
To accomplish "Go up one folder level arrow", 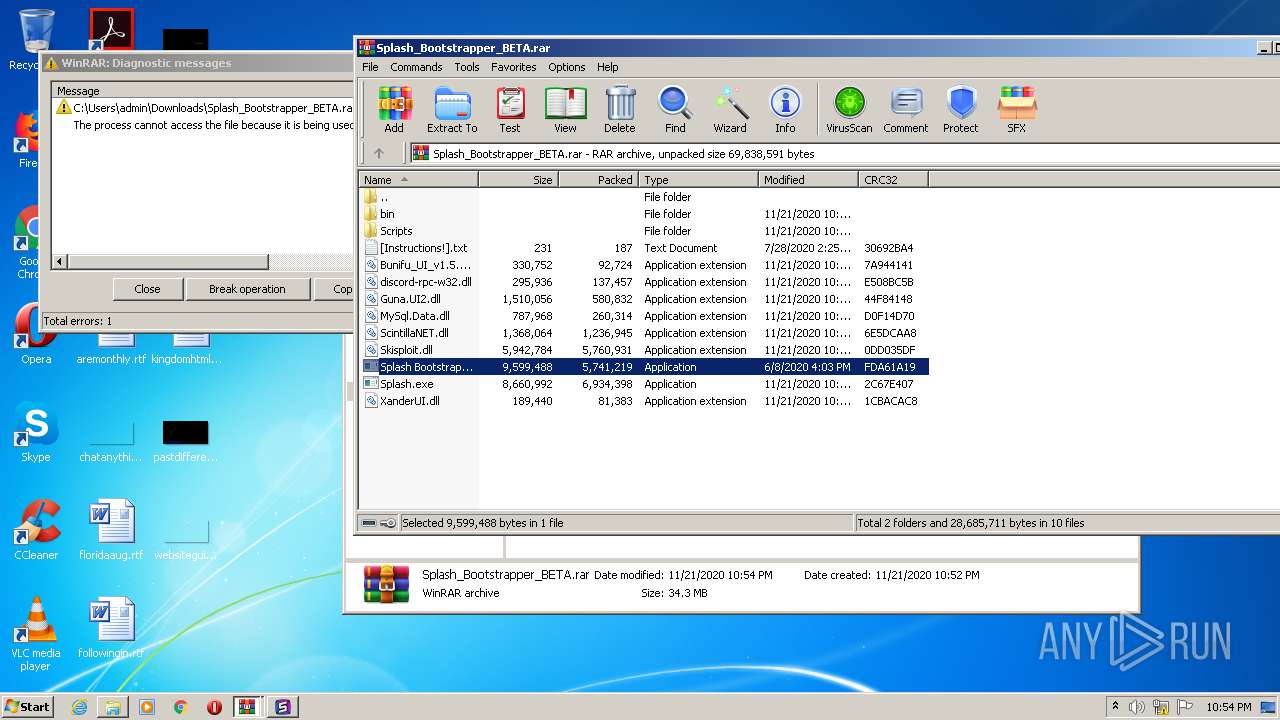I will click(379, 154).
